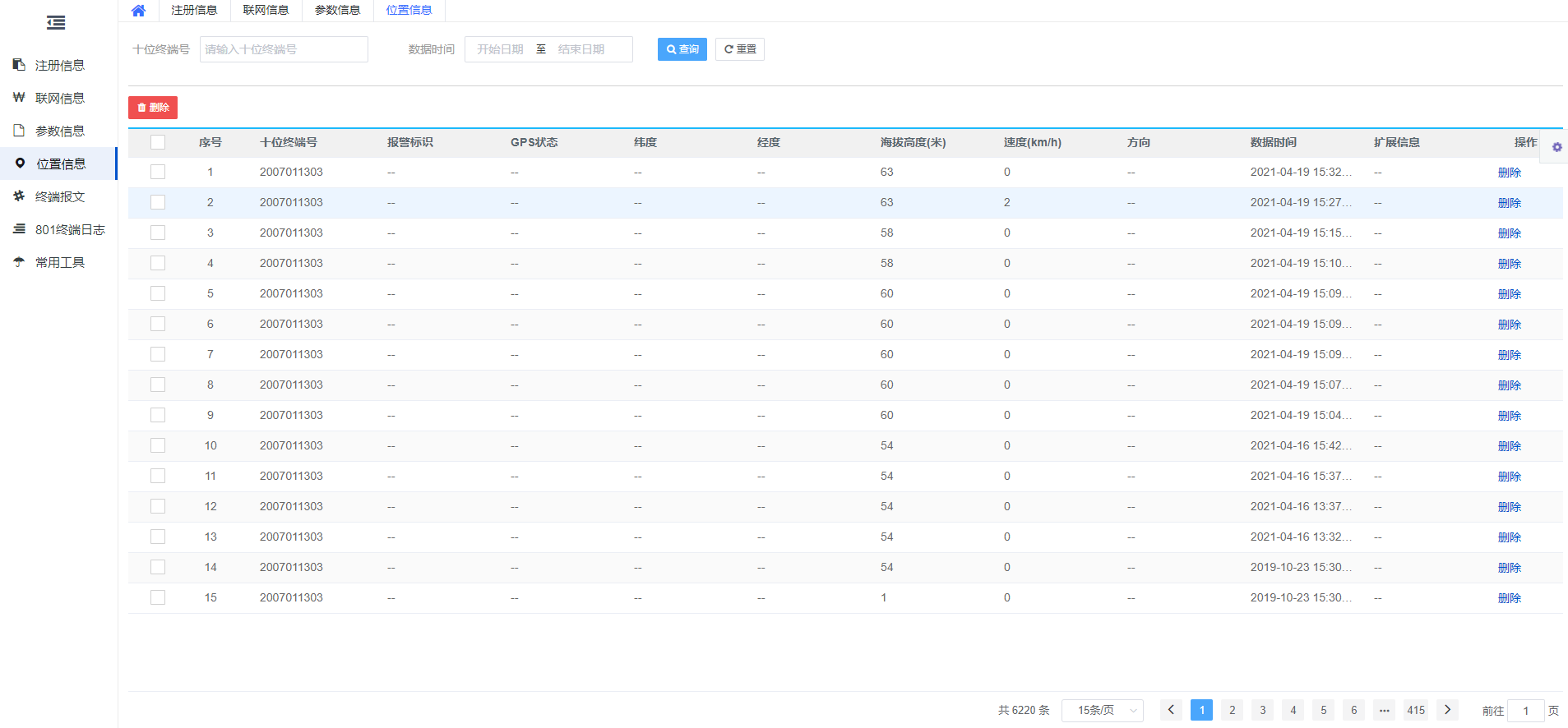
Task: Check the checkbox for row 15
Action: (158, 597)
